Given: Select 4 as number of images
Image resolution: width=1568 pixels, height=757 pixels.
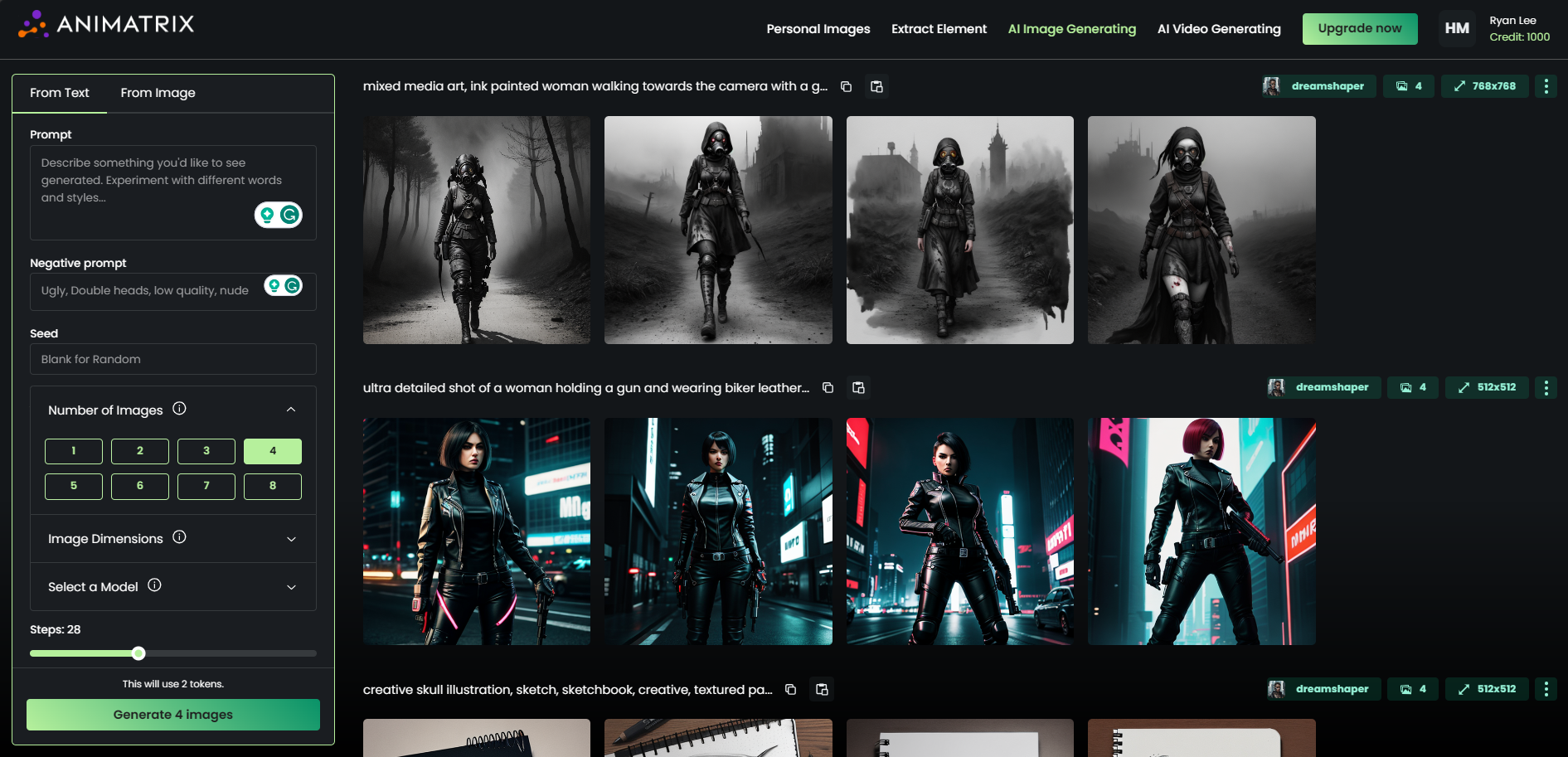Looking at the screenshot, I should click(273, 451).
